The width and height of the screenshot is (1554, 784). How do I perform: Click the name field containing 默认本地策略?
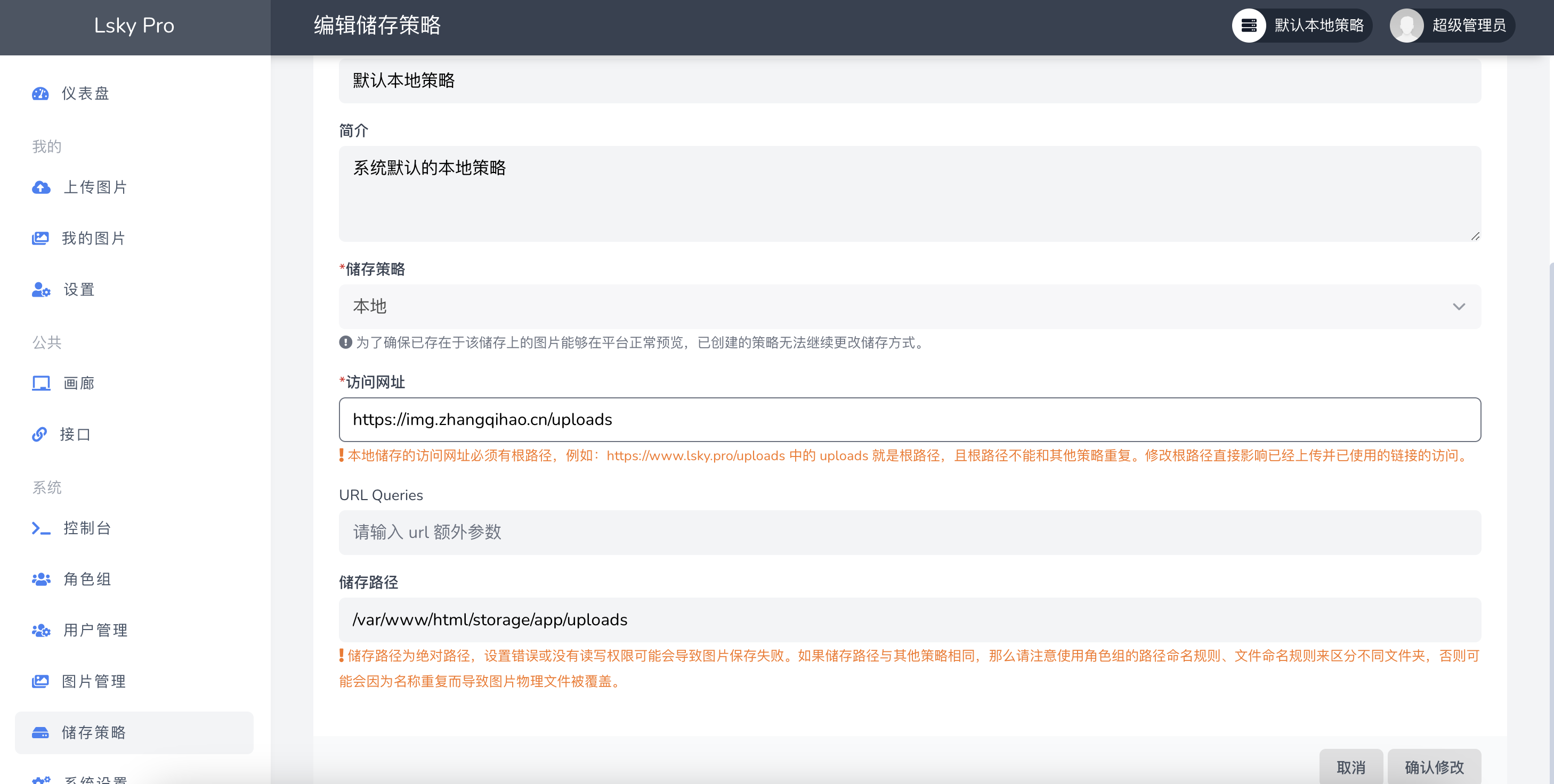coord(910,80)
